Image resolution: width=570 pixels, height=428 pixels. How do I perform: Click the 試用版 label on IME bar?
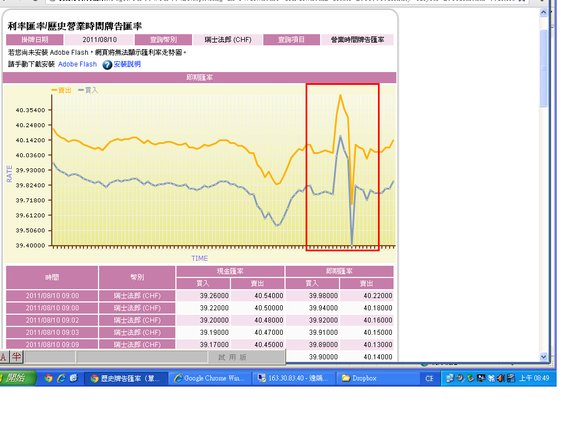[232, 357]
